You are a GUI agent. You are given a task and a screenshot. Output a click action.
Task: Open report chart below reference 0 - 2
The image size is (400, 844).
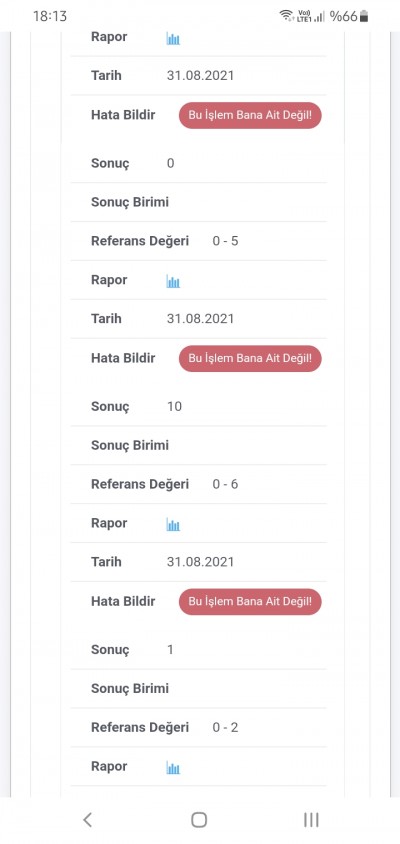[x=173, y=768]
